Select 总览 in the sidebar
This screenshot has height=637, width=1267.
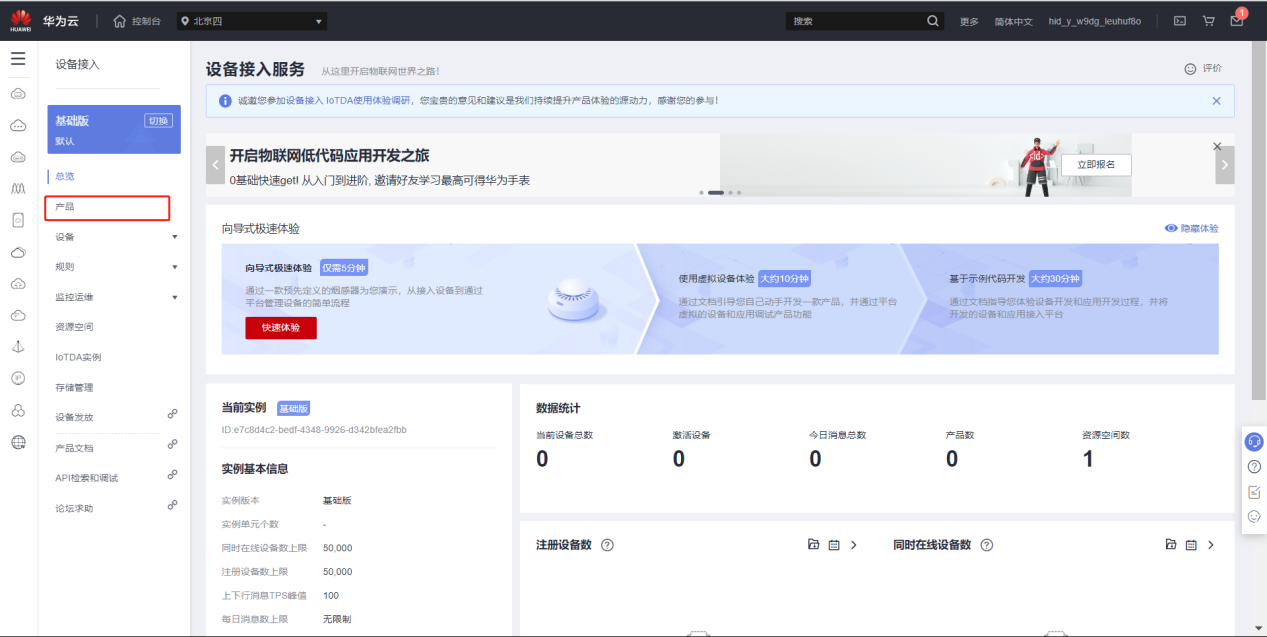tap(65, 176)
